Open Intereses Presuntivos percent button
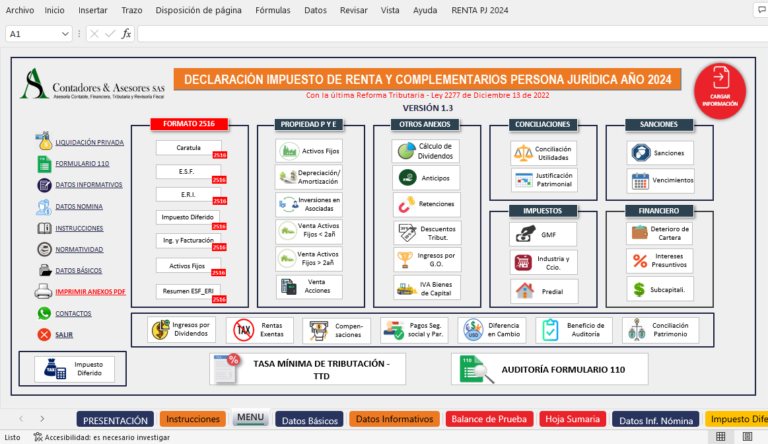The image size is (768, 444). (x=660, y=260)
